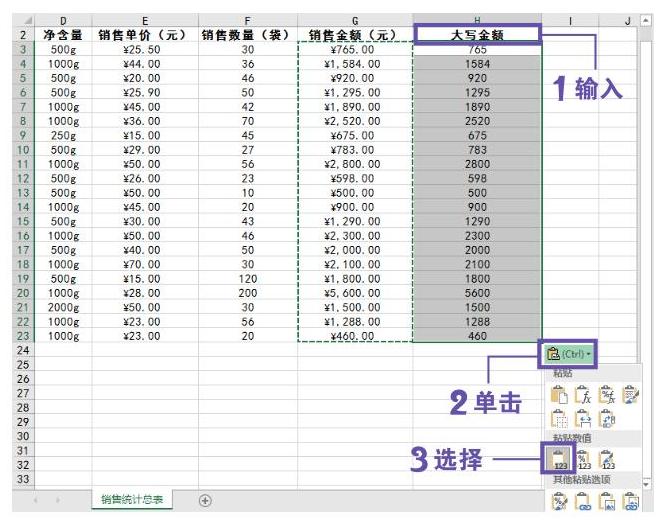Select row 33 header
This screenshot has height=523, width=662.
point(23,479)
